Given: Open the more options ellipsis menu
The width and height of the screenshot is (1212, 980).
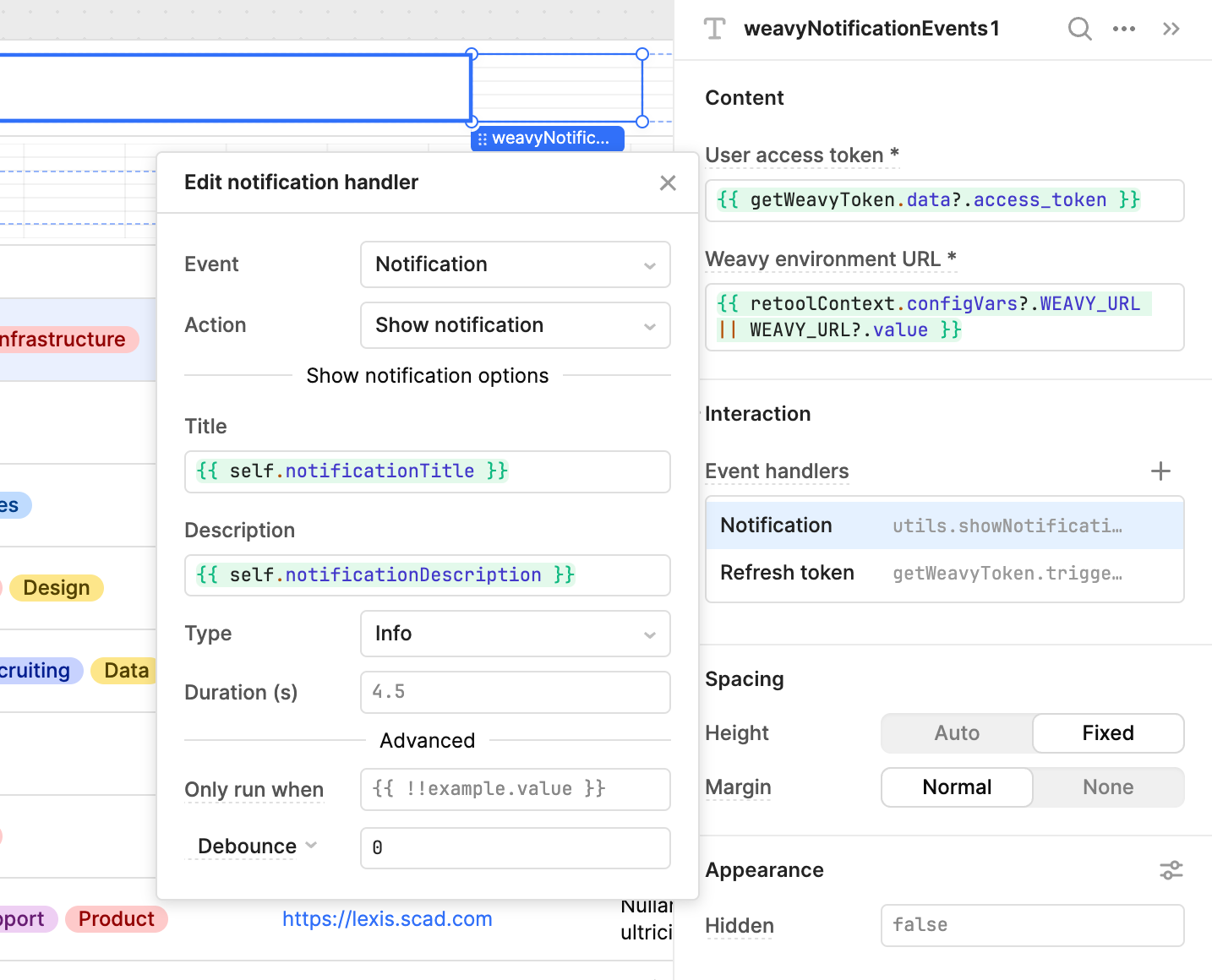Looking at the screenshot, I should (1124, 28).
